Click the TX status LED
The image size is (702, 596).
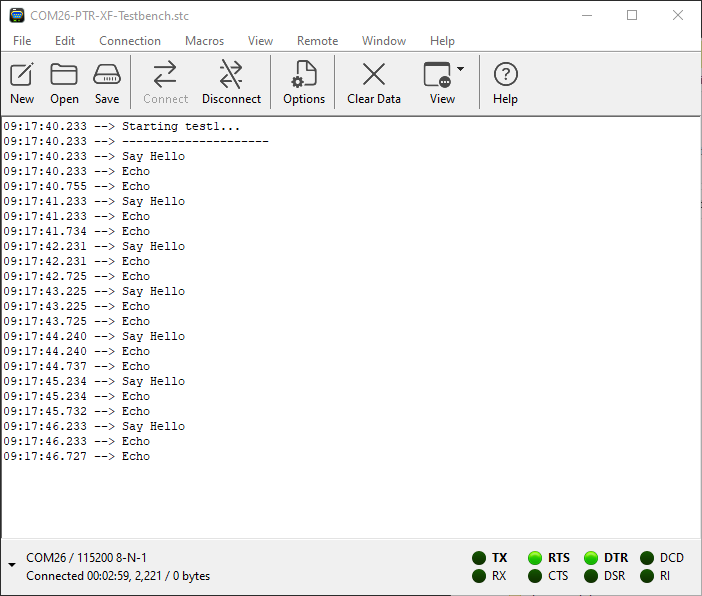click(x=479, y=558)
